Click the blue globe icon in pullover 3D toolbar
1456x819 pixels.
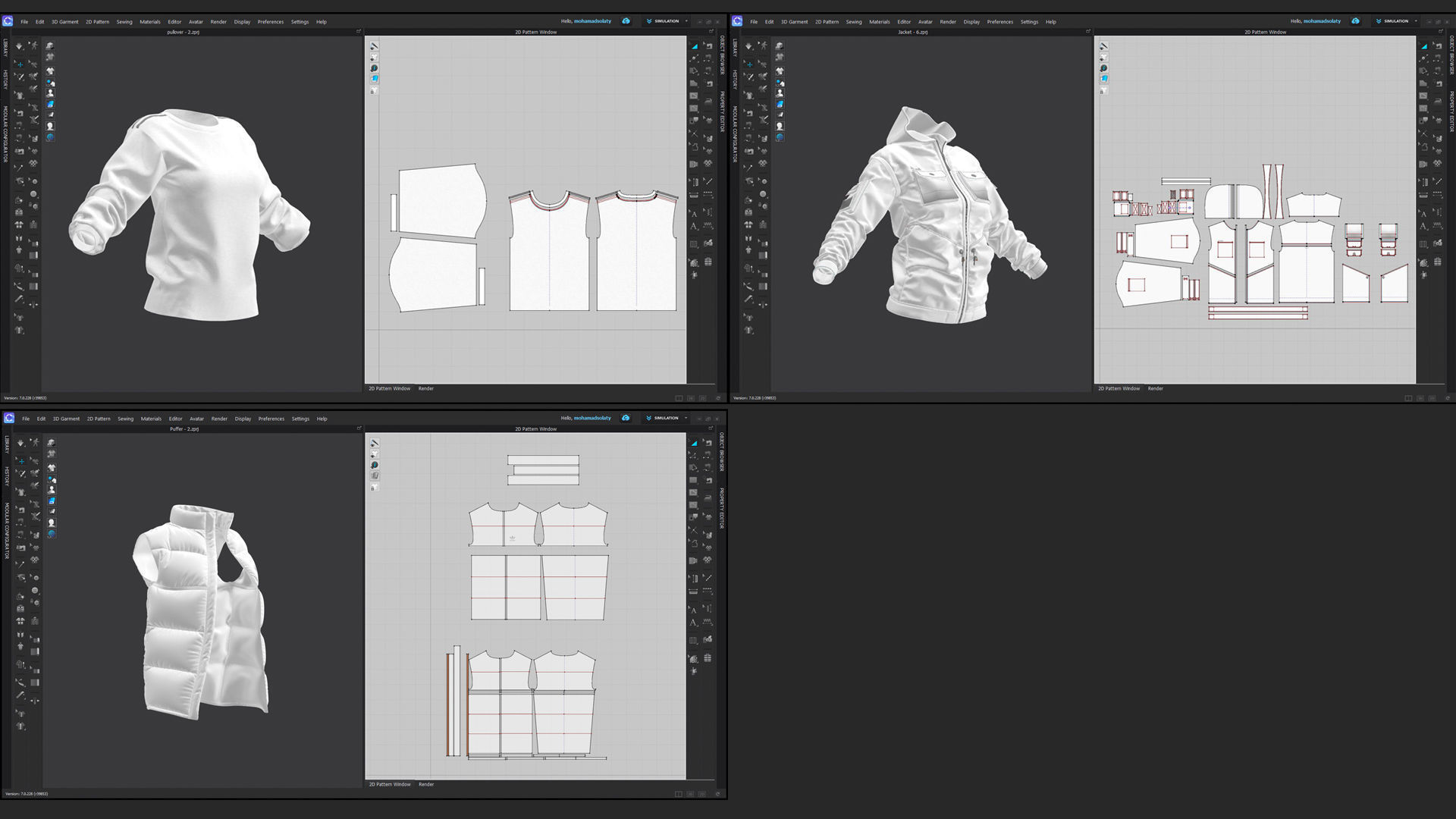[50, 137]
